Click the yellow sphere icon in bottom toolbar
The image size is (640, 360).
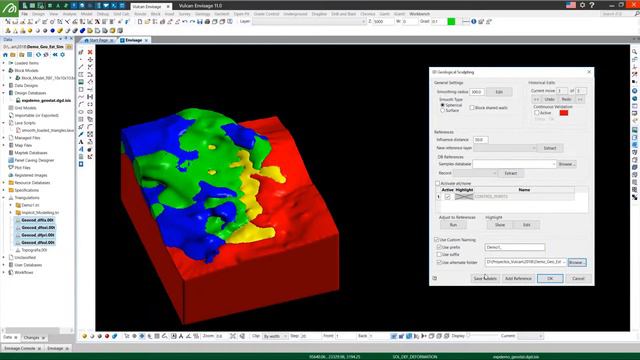coord(84,336)
